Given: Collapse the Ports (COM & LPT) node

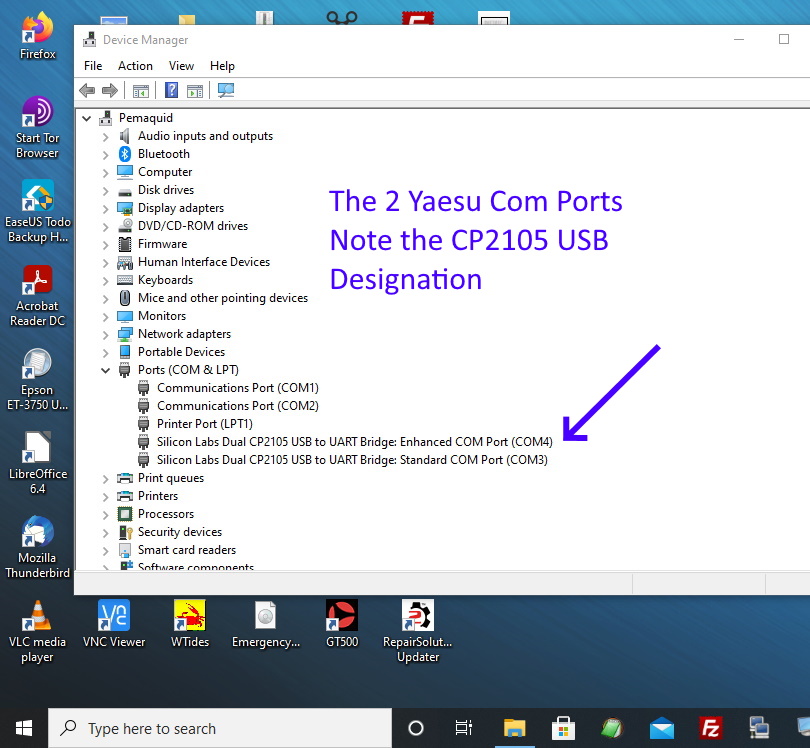Looking at the screenshot, I should tap(106, 370).
